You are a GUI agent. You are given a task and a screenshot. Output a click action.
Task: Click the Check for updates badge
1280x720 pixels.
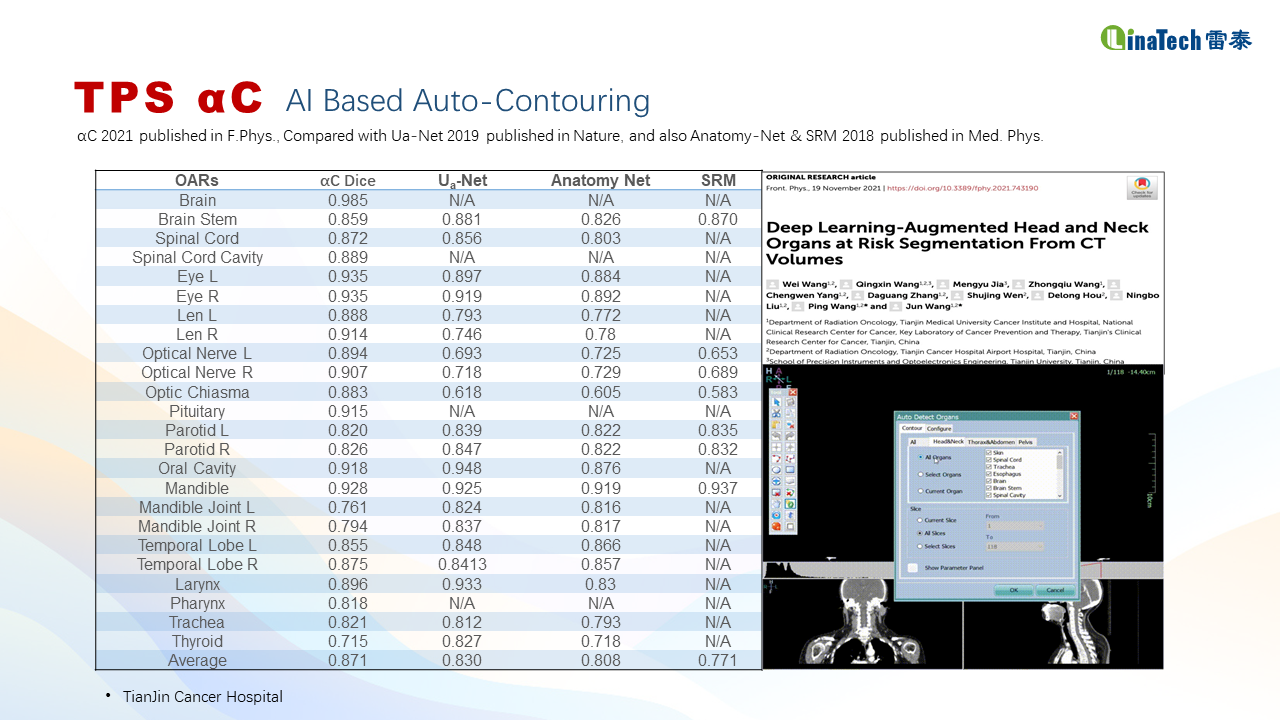(x=1140, y=188)
